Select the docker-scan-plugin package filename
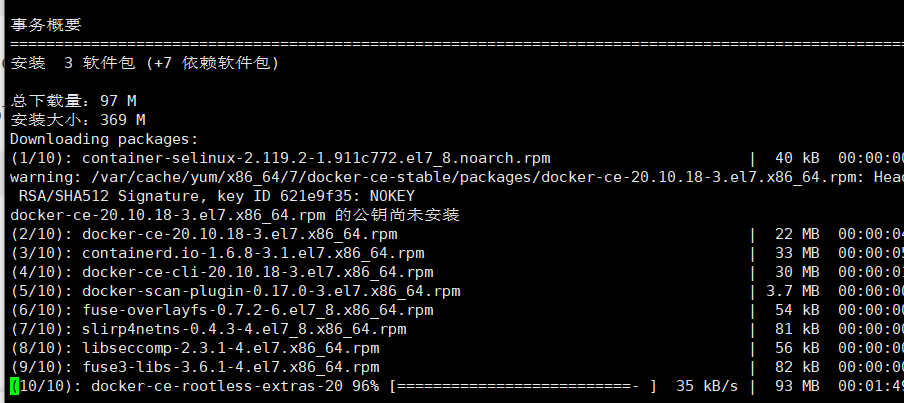 point(271,291)
